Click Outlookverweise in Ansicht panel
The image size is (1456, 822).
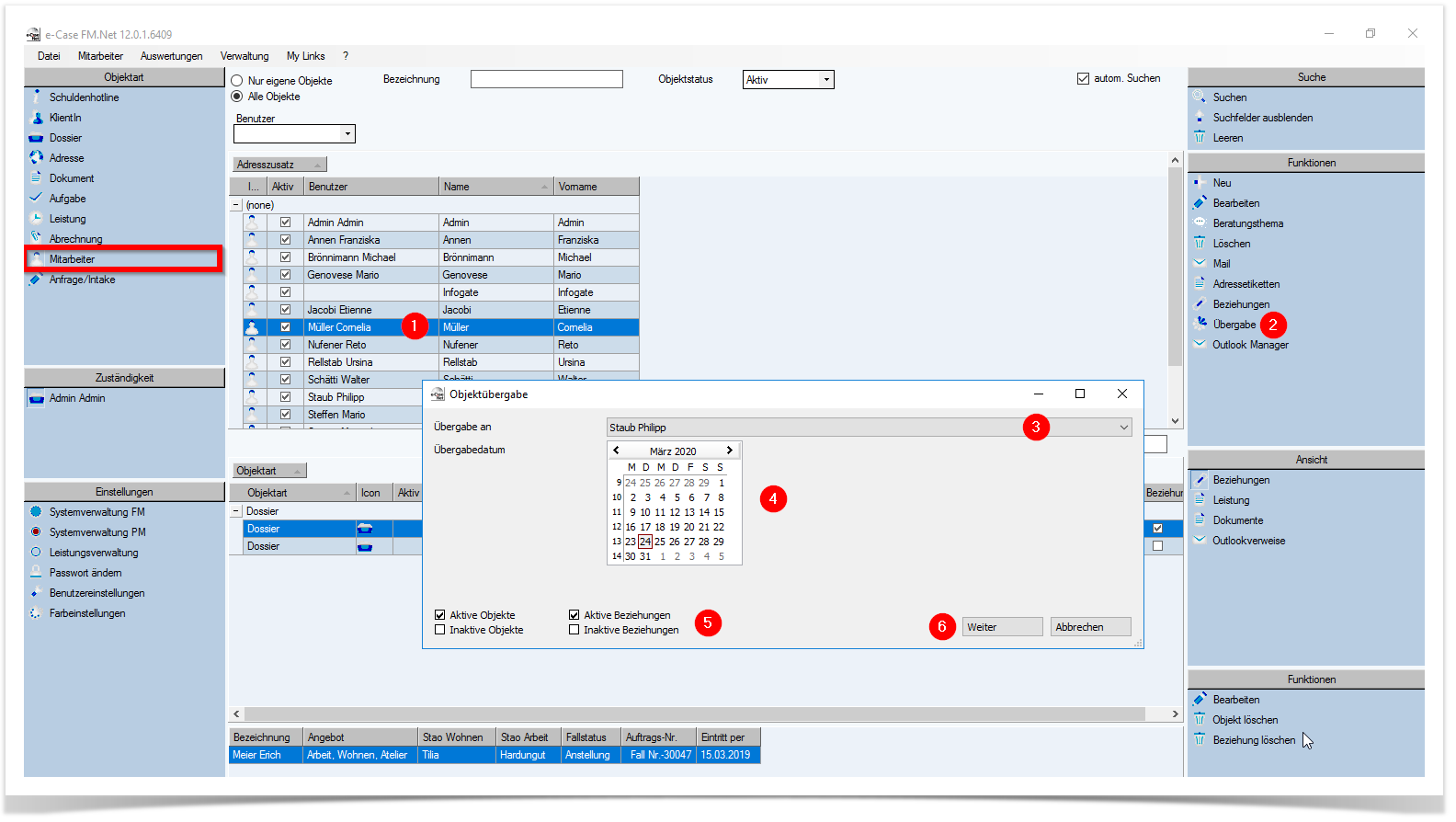click(x=1248, y=541)
